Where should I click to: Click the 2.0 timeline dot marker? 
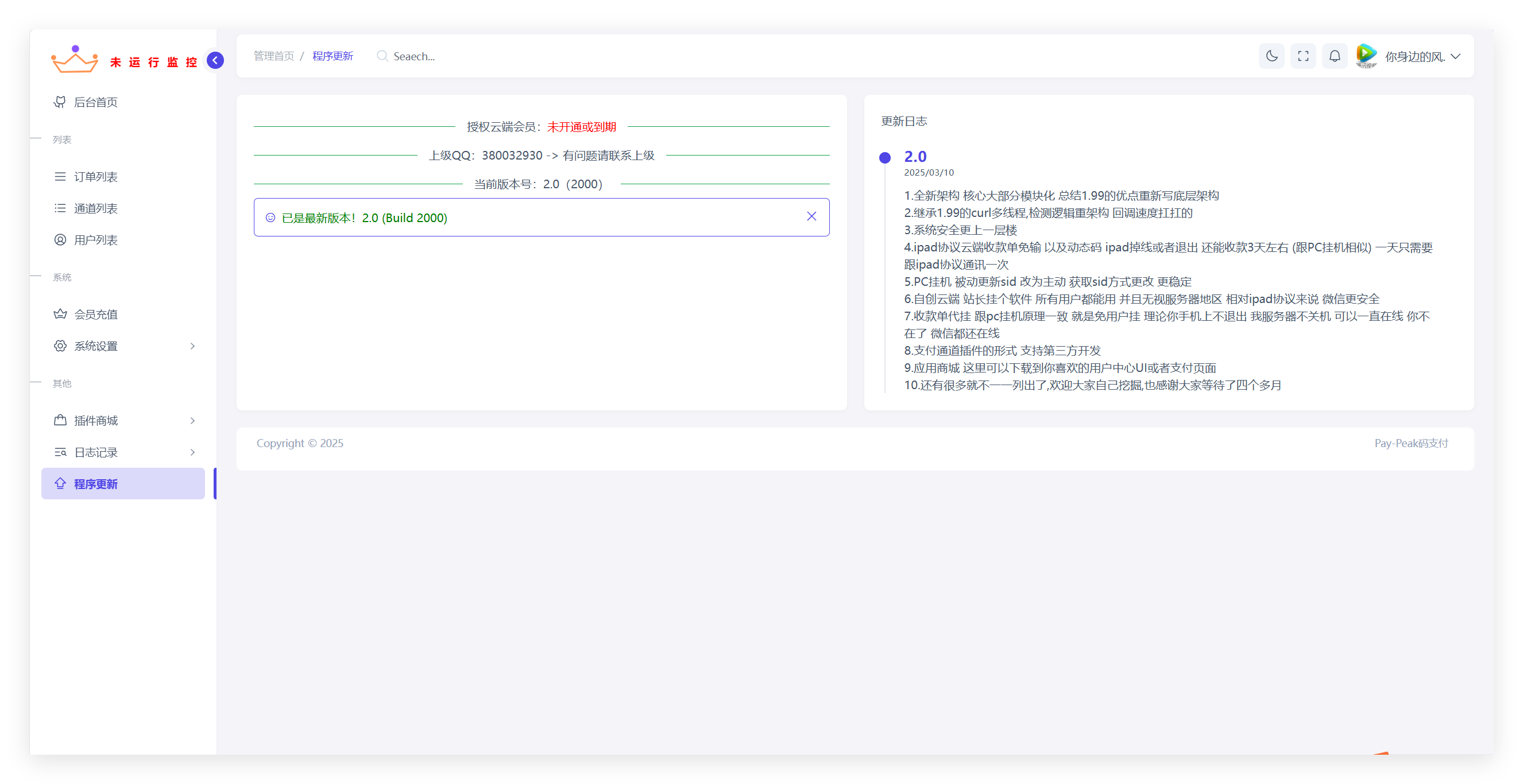[x=884, y=158]
